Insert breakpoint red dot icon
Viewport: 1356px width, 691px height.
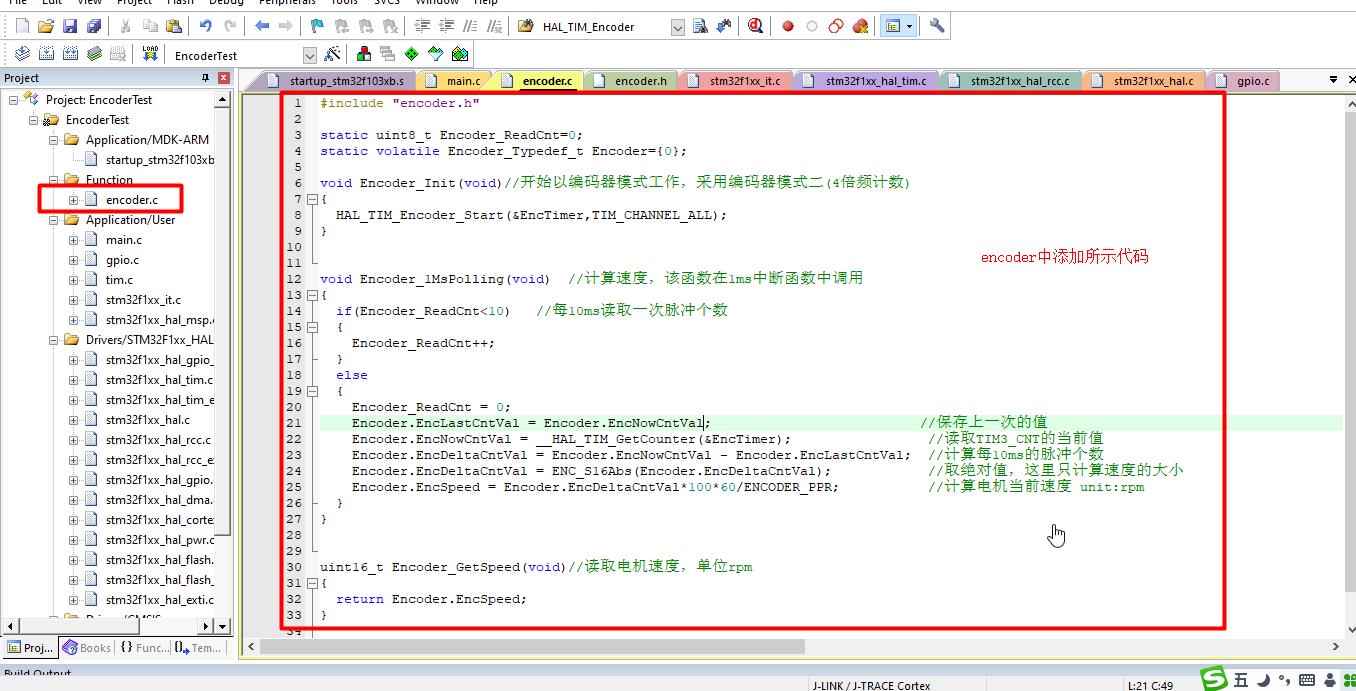[788, 27]
